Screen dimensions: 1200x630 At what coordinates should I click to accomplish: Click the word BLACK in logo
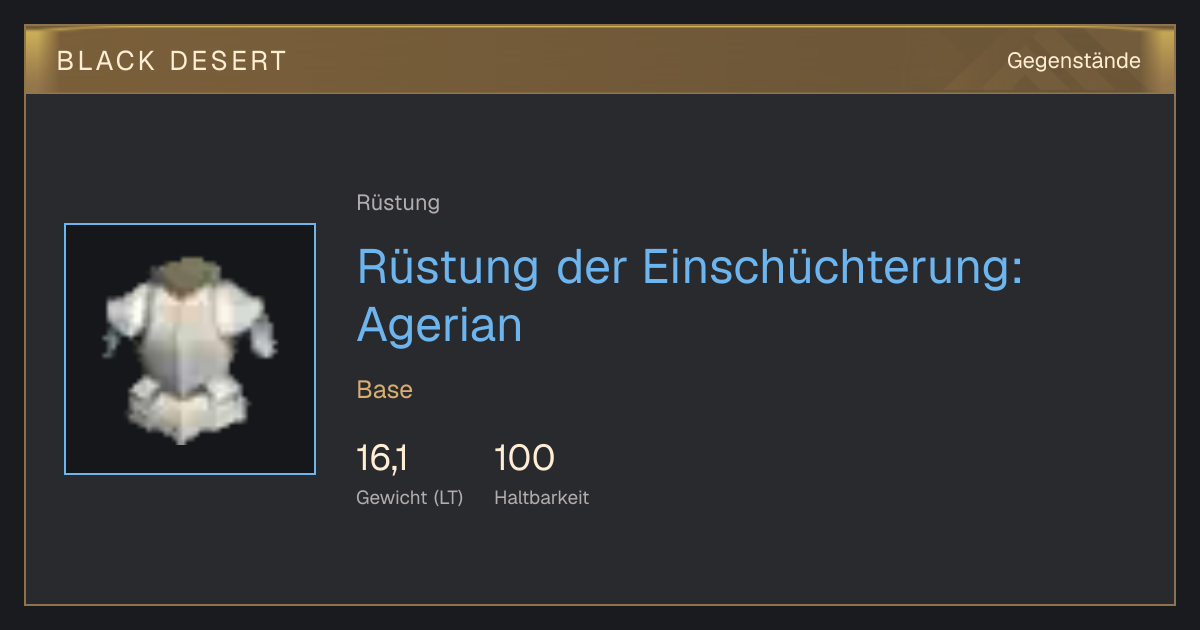click(106, 61)
